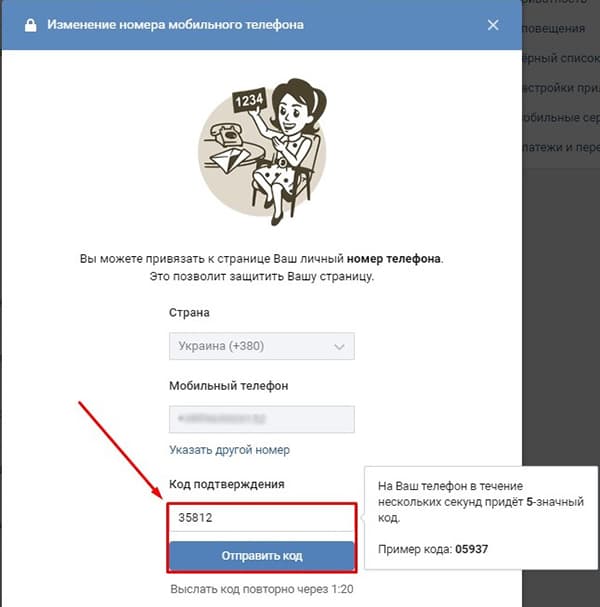Image resolution: width=600 pixels, height=607 pixels.
Task: Open the Чёрный список menu item
Action: point(561,58)
